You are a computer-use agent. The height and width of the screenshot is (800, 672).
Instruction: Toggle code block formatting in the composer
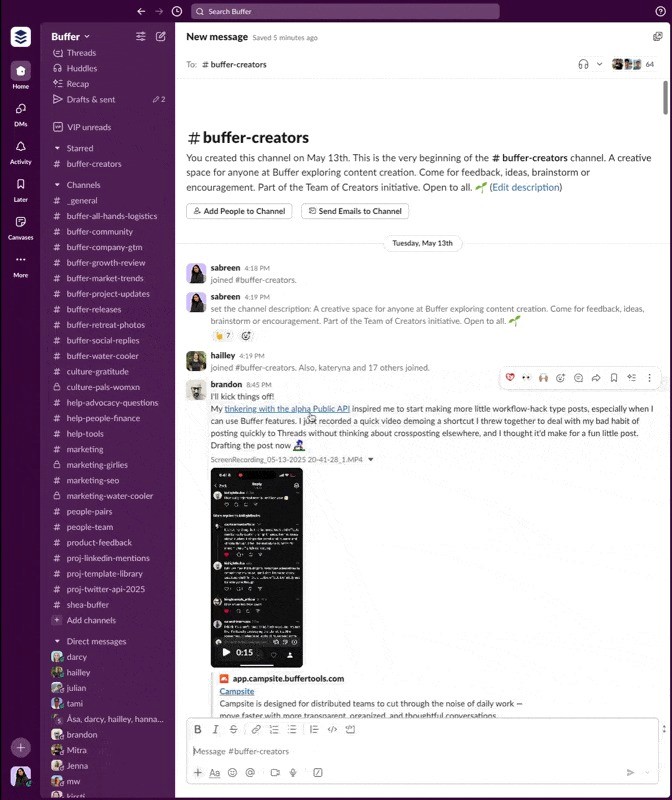[350, 730]
